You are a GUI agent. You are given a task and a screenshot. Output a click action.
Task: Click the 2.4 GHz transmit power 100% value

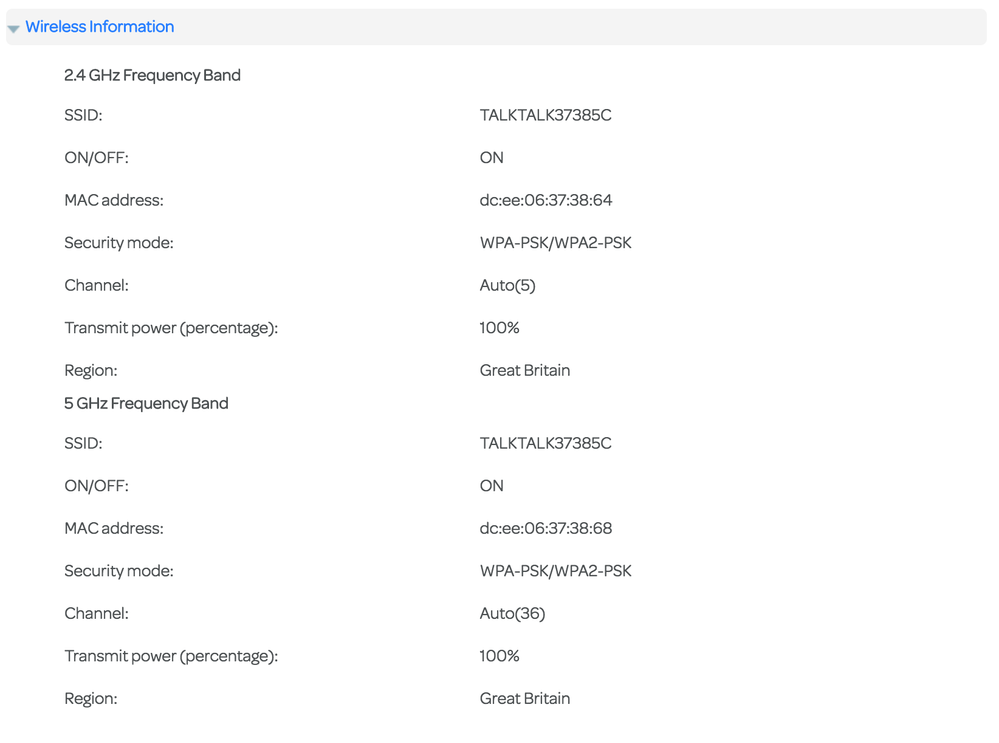click(499, 328)
